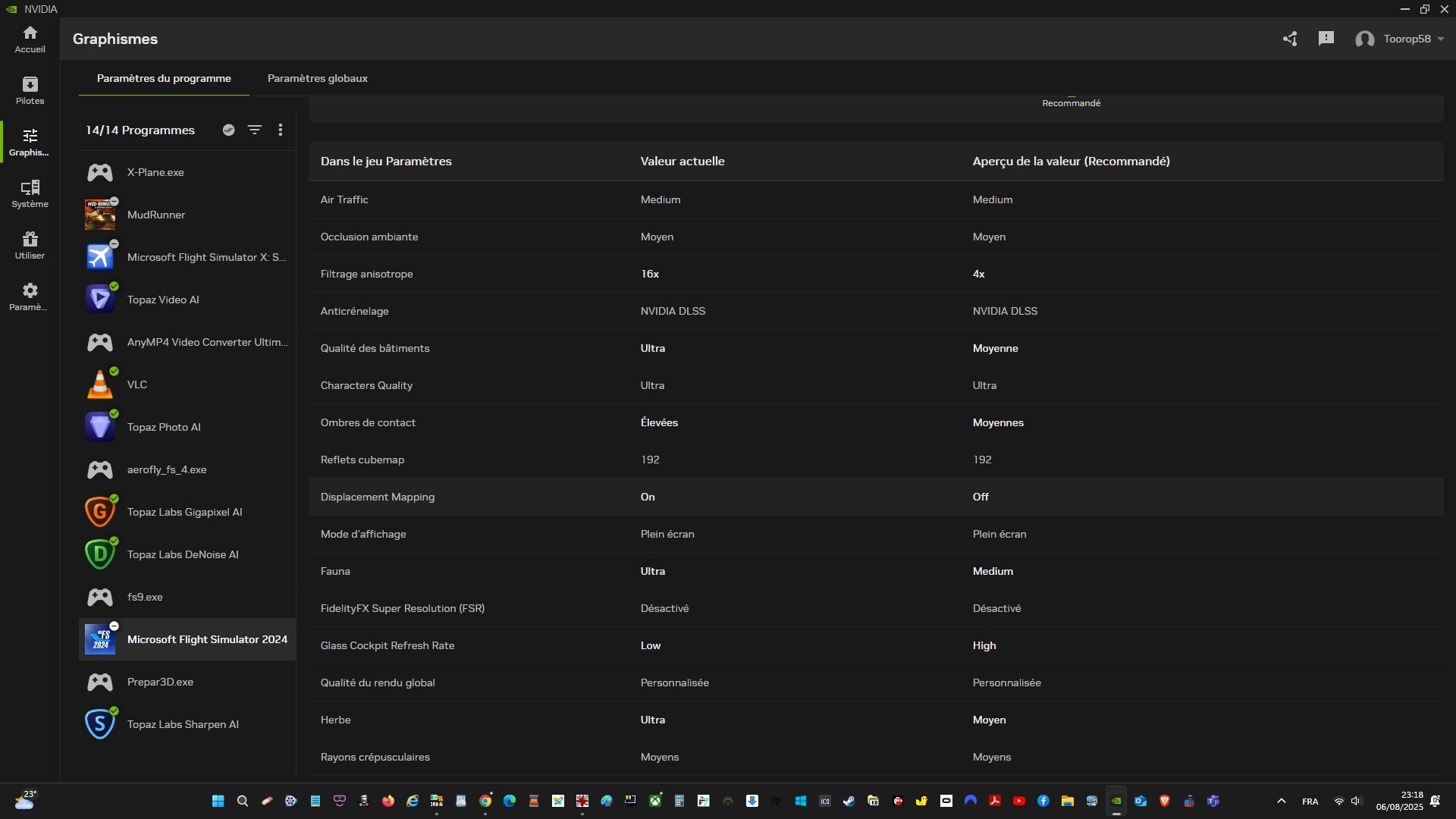The height and width of the screenshot is (819, 1456).
Task: Open the Utiliser rewards section
Action: click(x=30, y=245)
